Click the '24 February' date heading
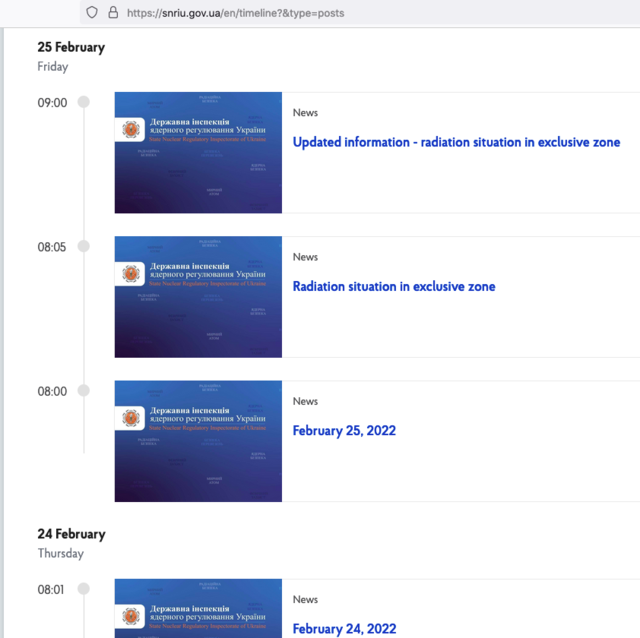Screen dimensions: 640x638 (x=71, y=534)
